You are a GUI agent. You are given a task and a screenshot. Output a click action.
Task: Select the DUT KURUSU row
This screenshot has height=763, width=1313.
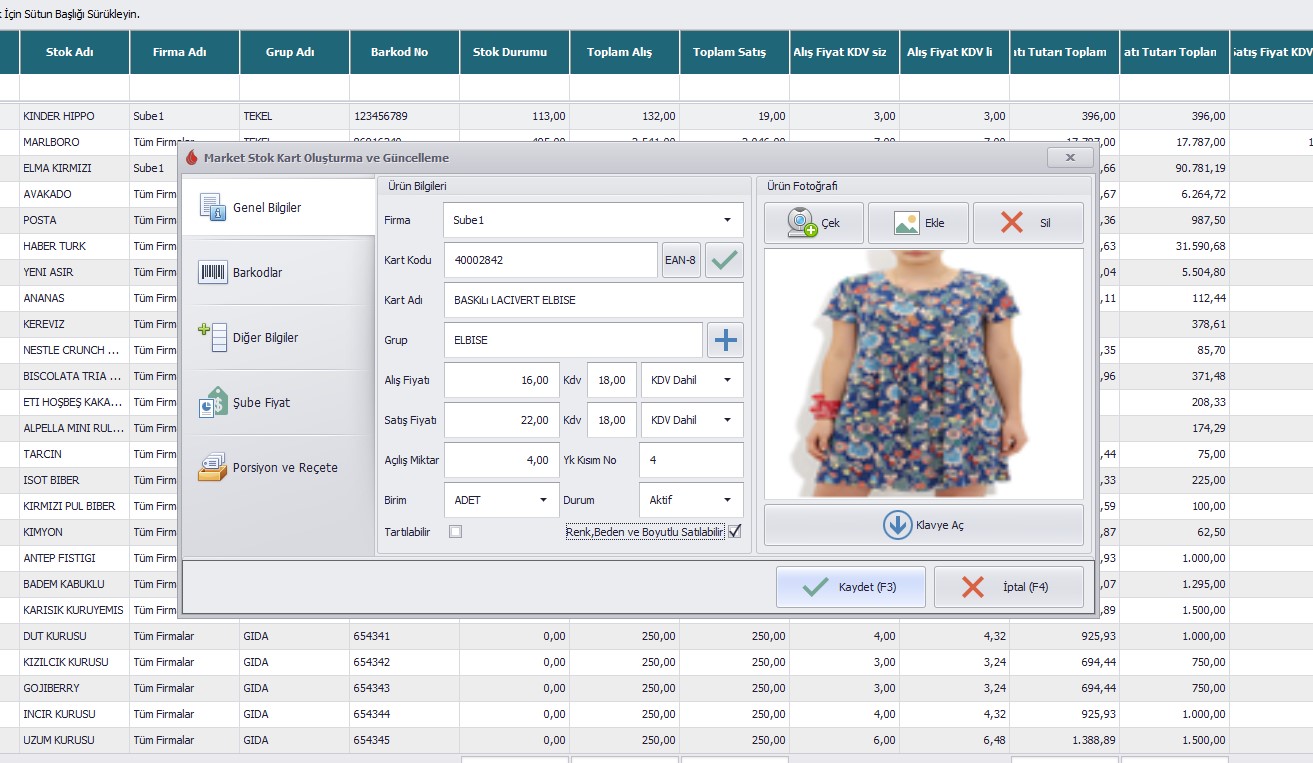(656, 636)
